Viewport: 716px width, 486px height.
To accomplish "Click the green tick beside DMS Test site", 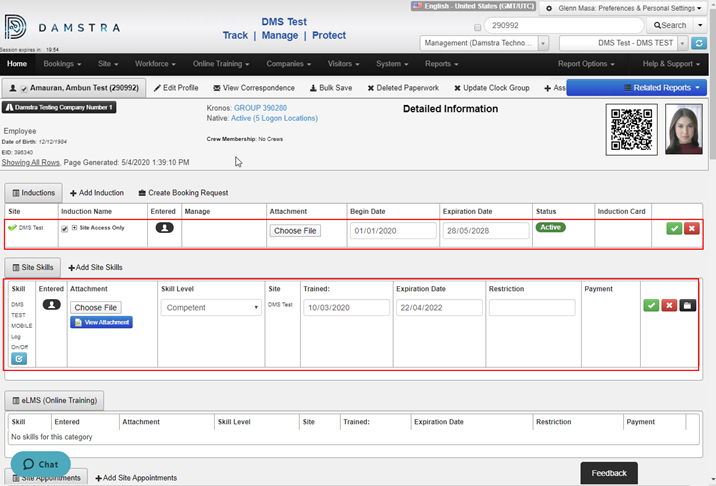I will pyautogui.click(x=12, y=227).
